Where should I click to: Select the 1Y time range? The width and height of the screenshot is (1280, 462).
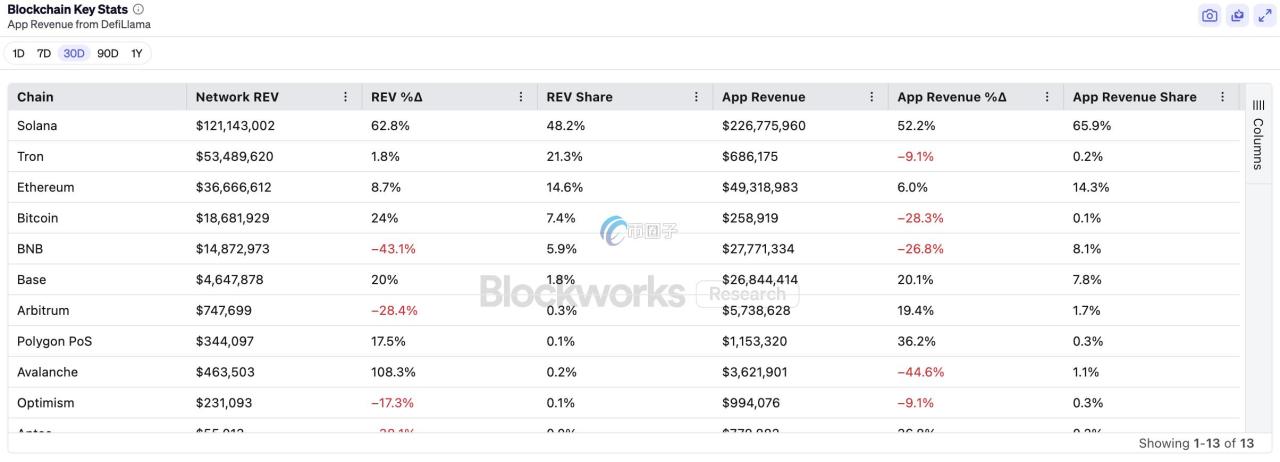pyautogui.click(x=137, y=54)
